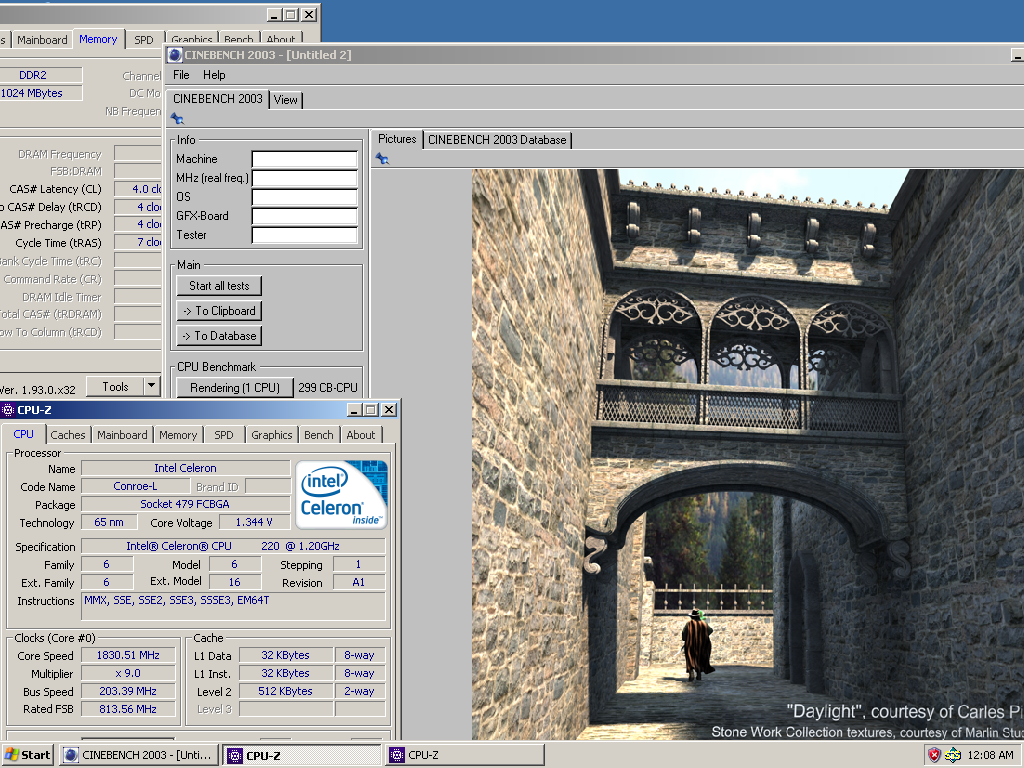The height and width of the screenshot is (768, 1024).
Task: Click the 512 KBytes Level 2 cache value
Action: 285,691
